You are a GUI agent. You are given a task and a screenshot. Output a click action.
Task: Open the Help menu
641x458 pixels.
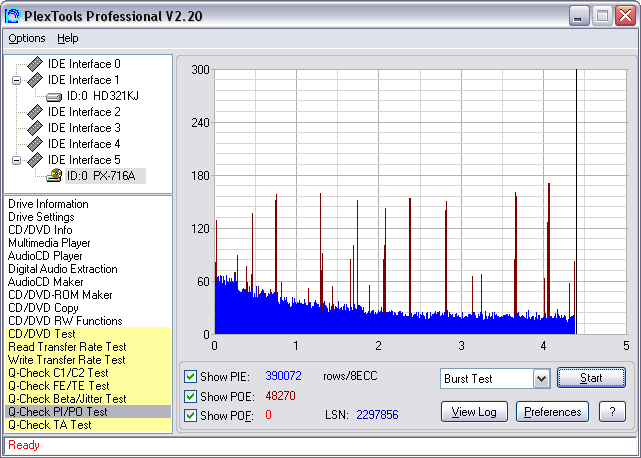click(67, 38)
